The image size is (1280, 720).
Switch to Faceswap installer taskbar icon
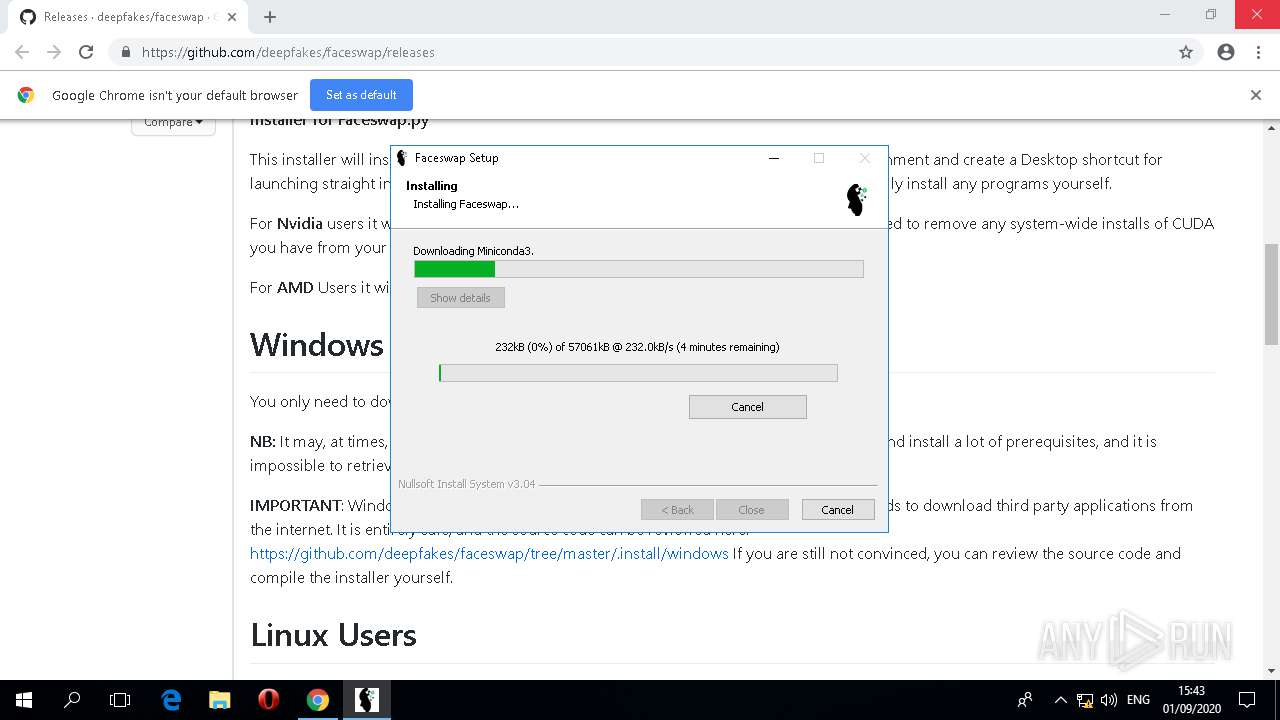coord(366,700)
